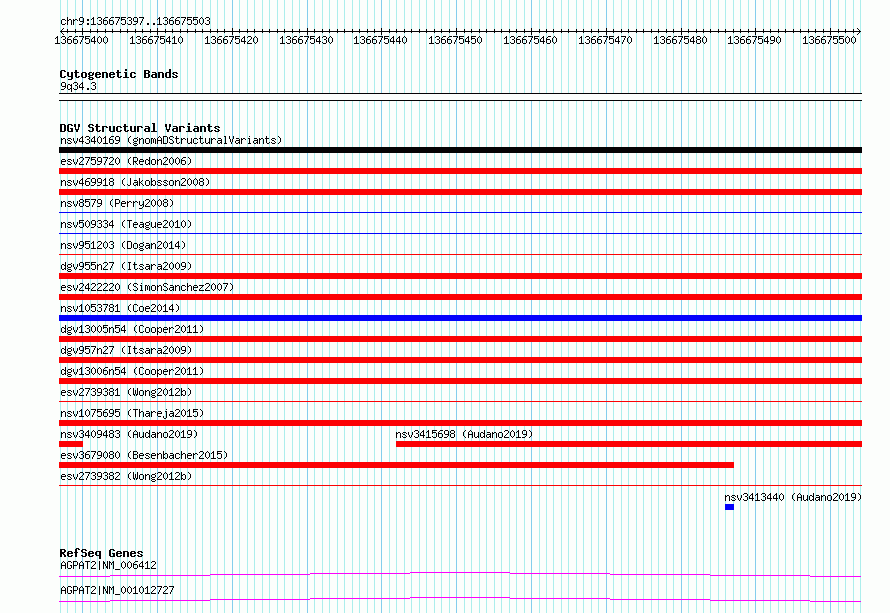
Task: Click ruler position 136675420
Action: [x=231, y=40]
